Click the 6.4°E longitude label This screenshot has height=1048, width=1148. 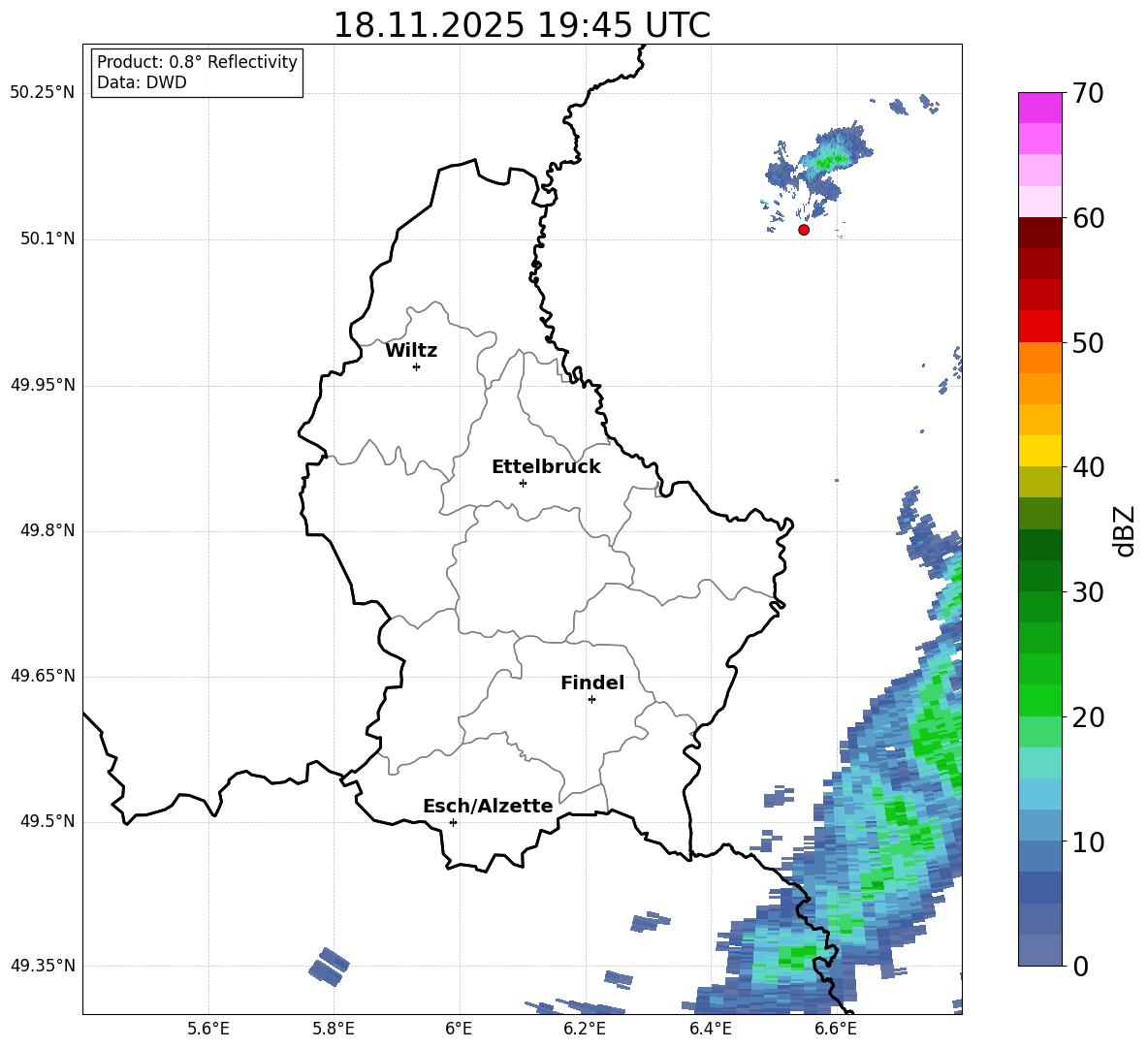[x=710, y=1029]
